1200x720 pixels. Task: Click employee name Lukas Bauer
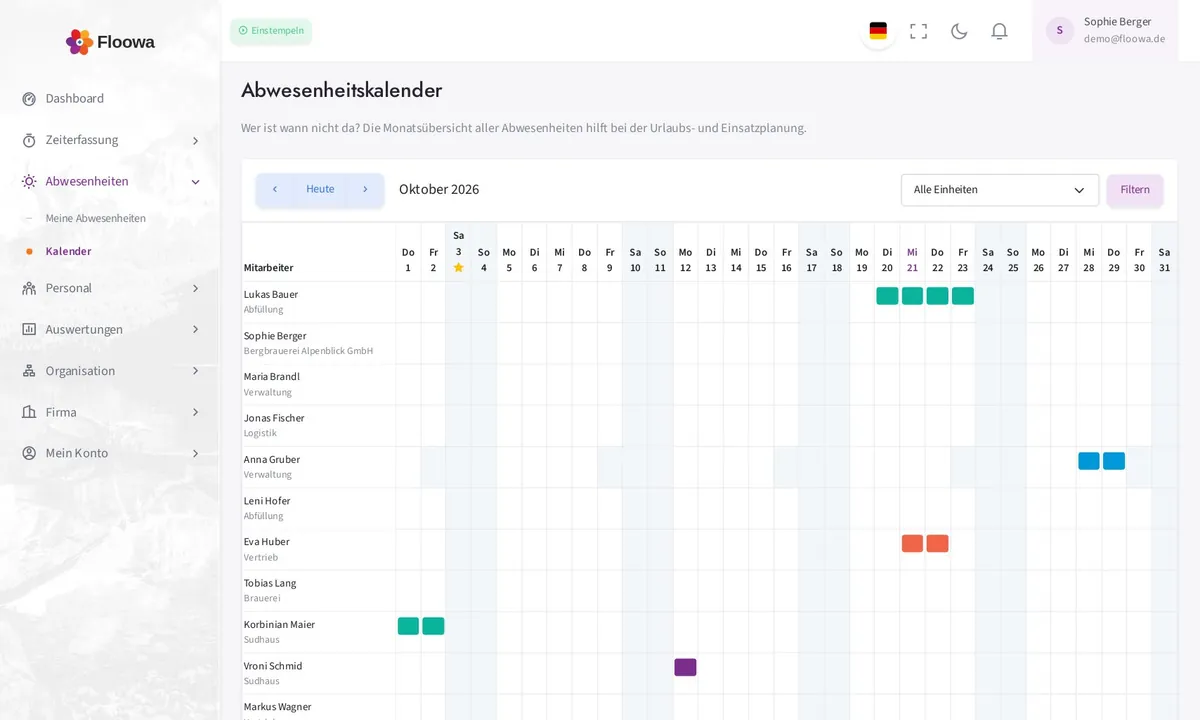pyautogui.click(x=271, y=295)
